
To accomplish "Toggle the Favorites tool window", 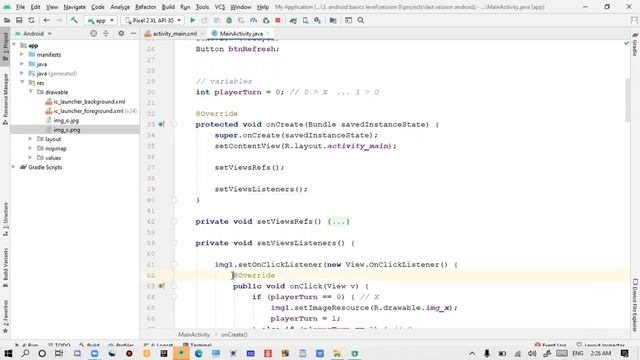I will (5, 316).
